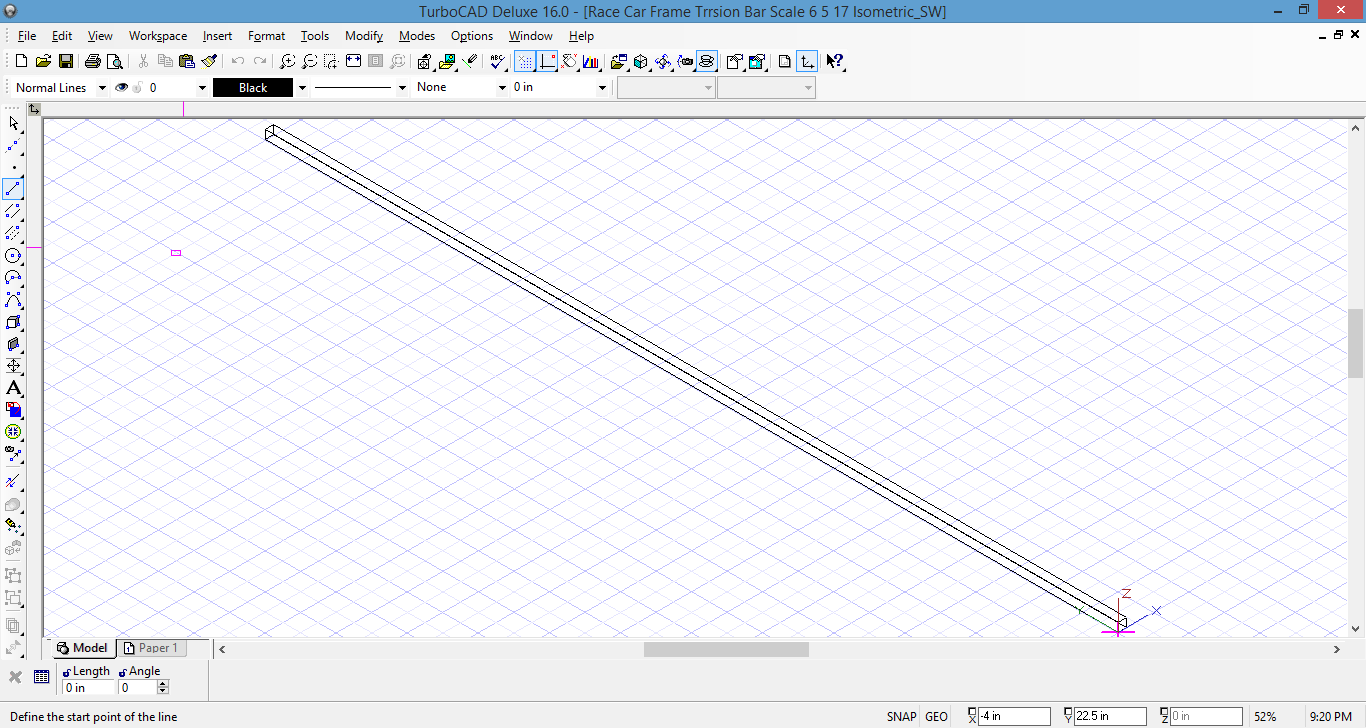
Task: Click the format painter brush icon
Action: point(209,61)
